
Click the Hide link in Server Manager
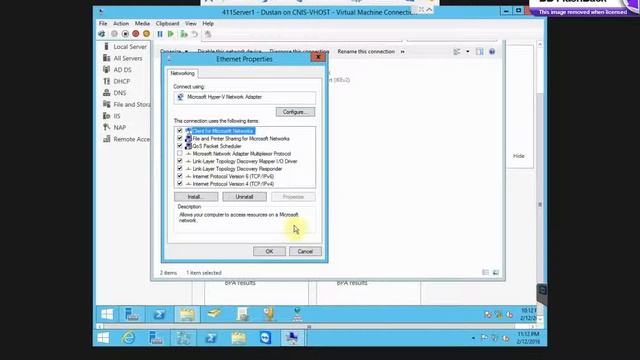pyautogui.click(x=518, y=156)
